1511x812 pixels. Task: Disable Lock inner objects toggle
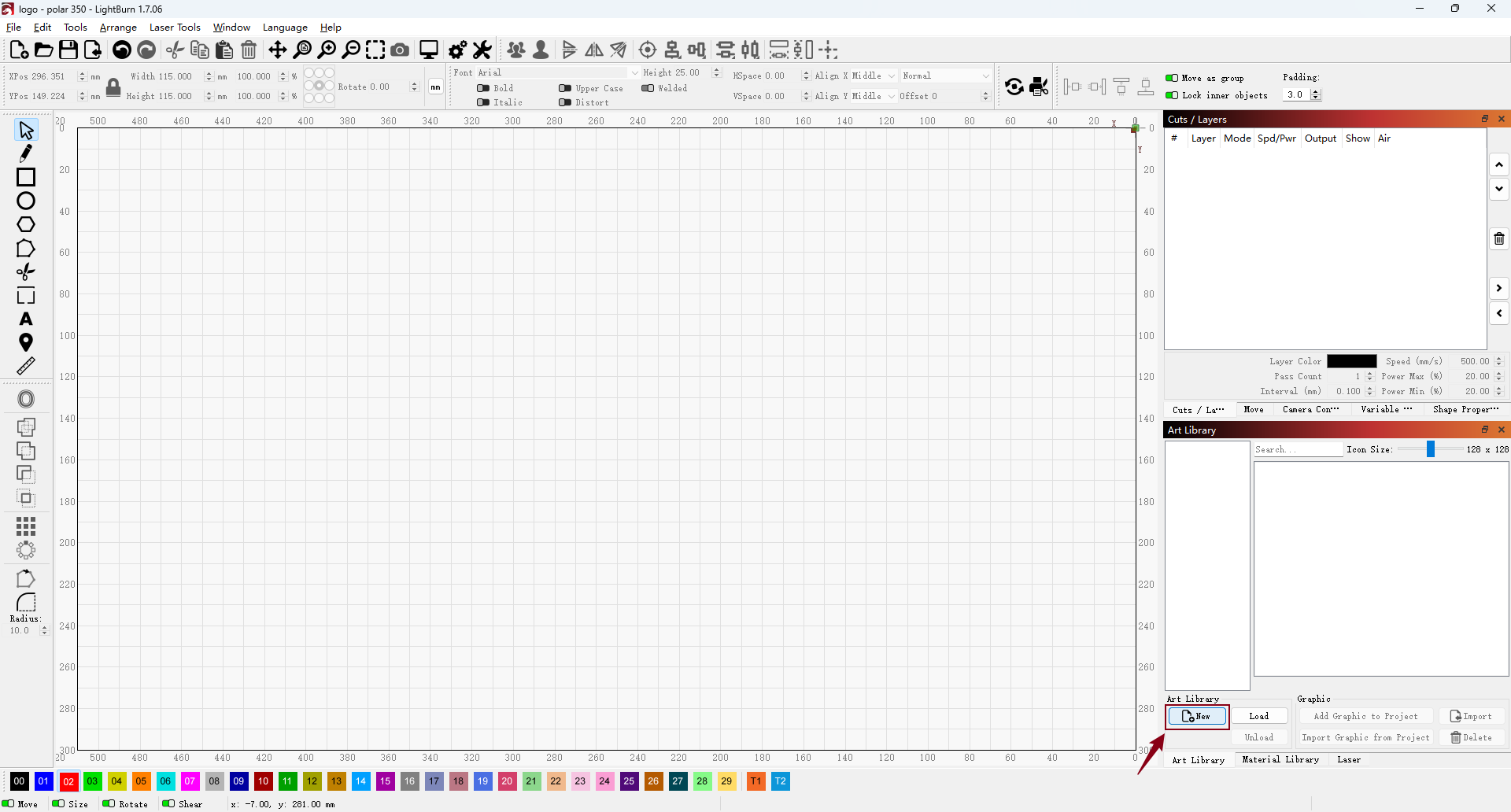click(1172, 95)
